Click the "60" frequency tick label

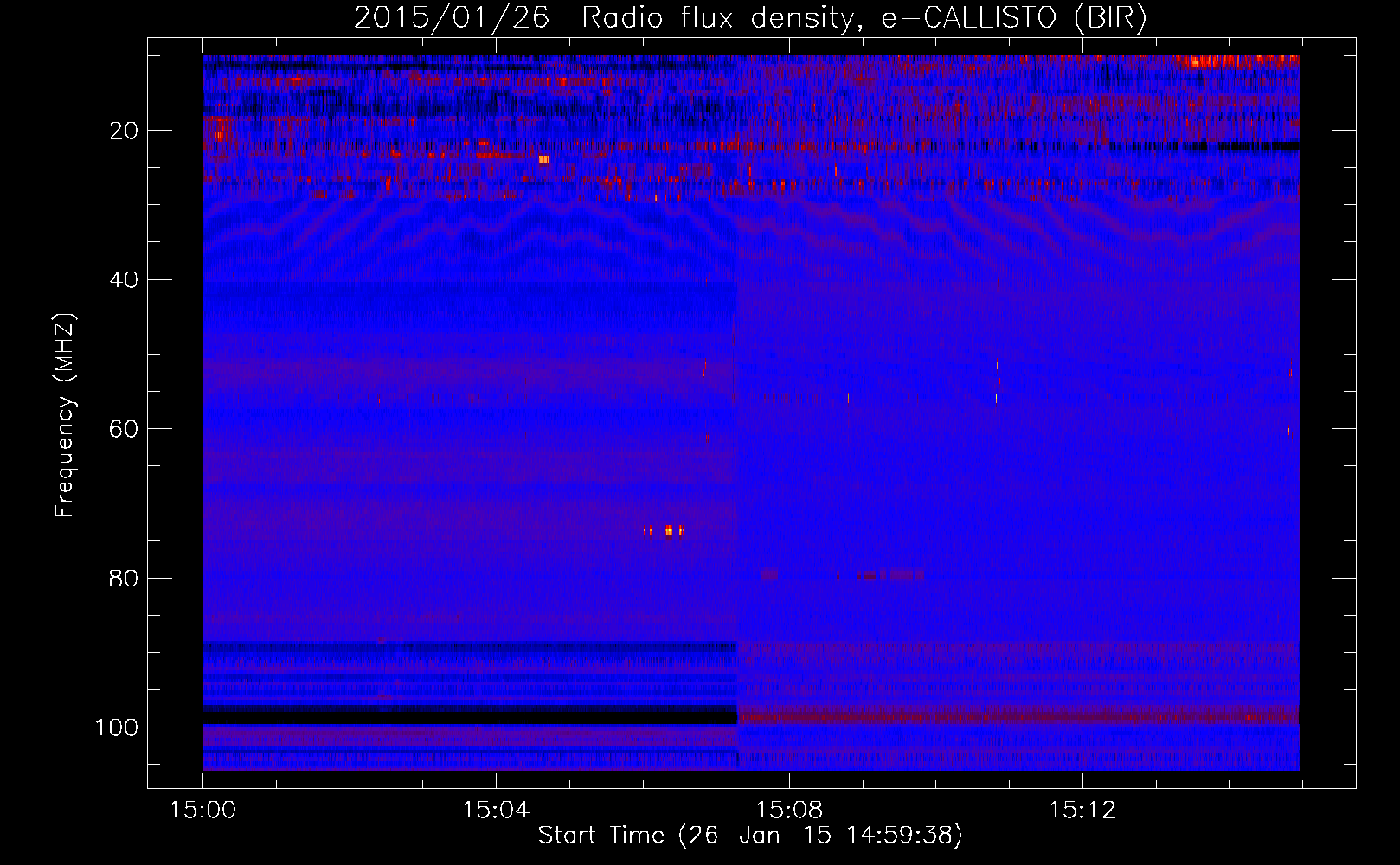pos(124,429)
